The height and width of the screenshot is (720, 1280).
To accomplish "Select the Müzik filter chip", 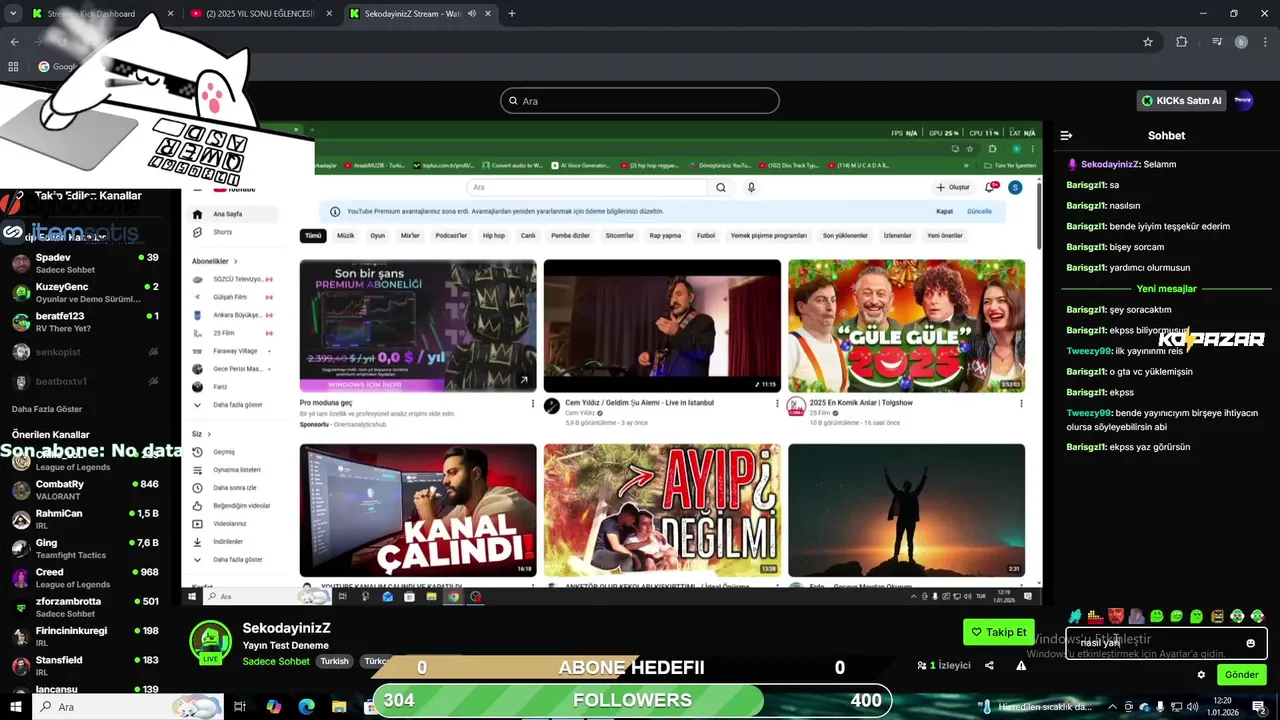I will pos(345,236).
